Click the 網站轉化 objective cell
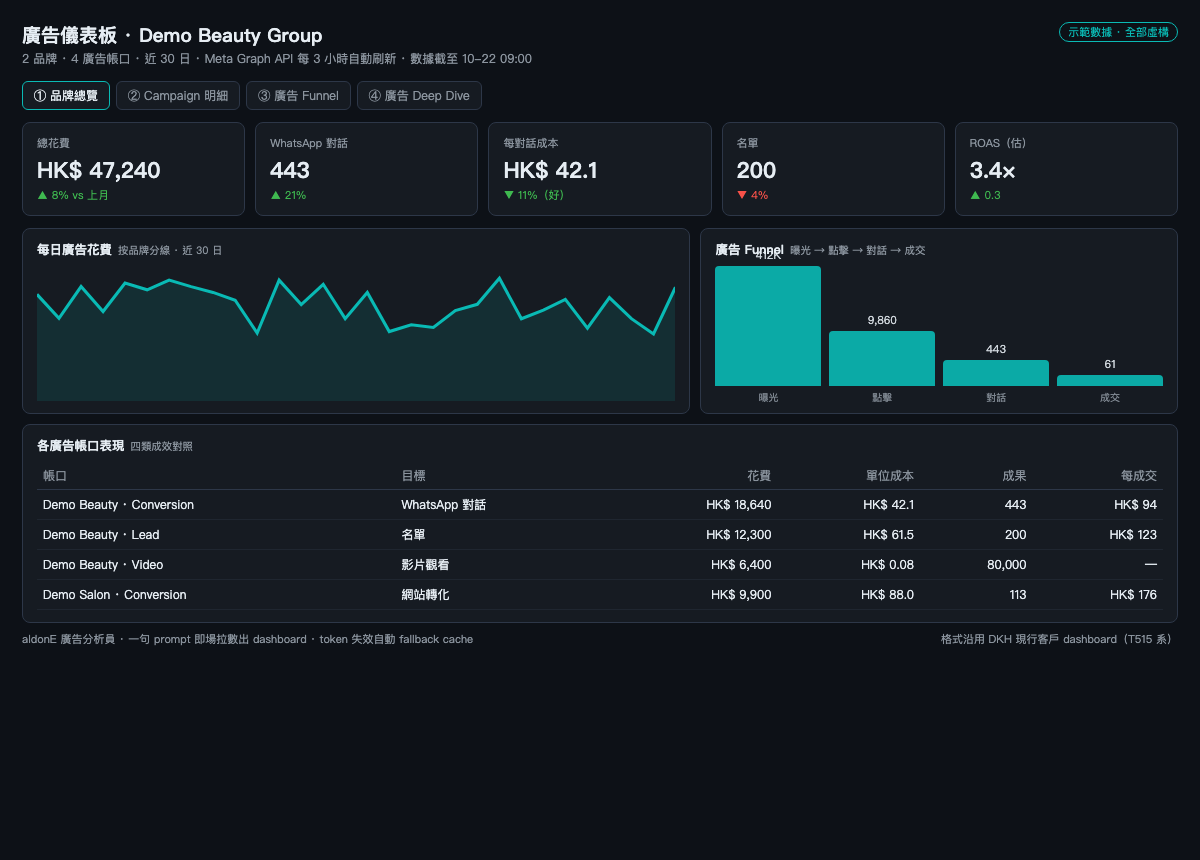1200x860 pixels. 425,595
